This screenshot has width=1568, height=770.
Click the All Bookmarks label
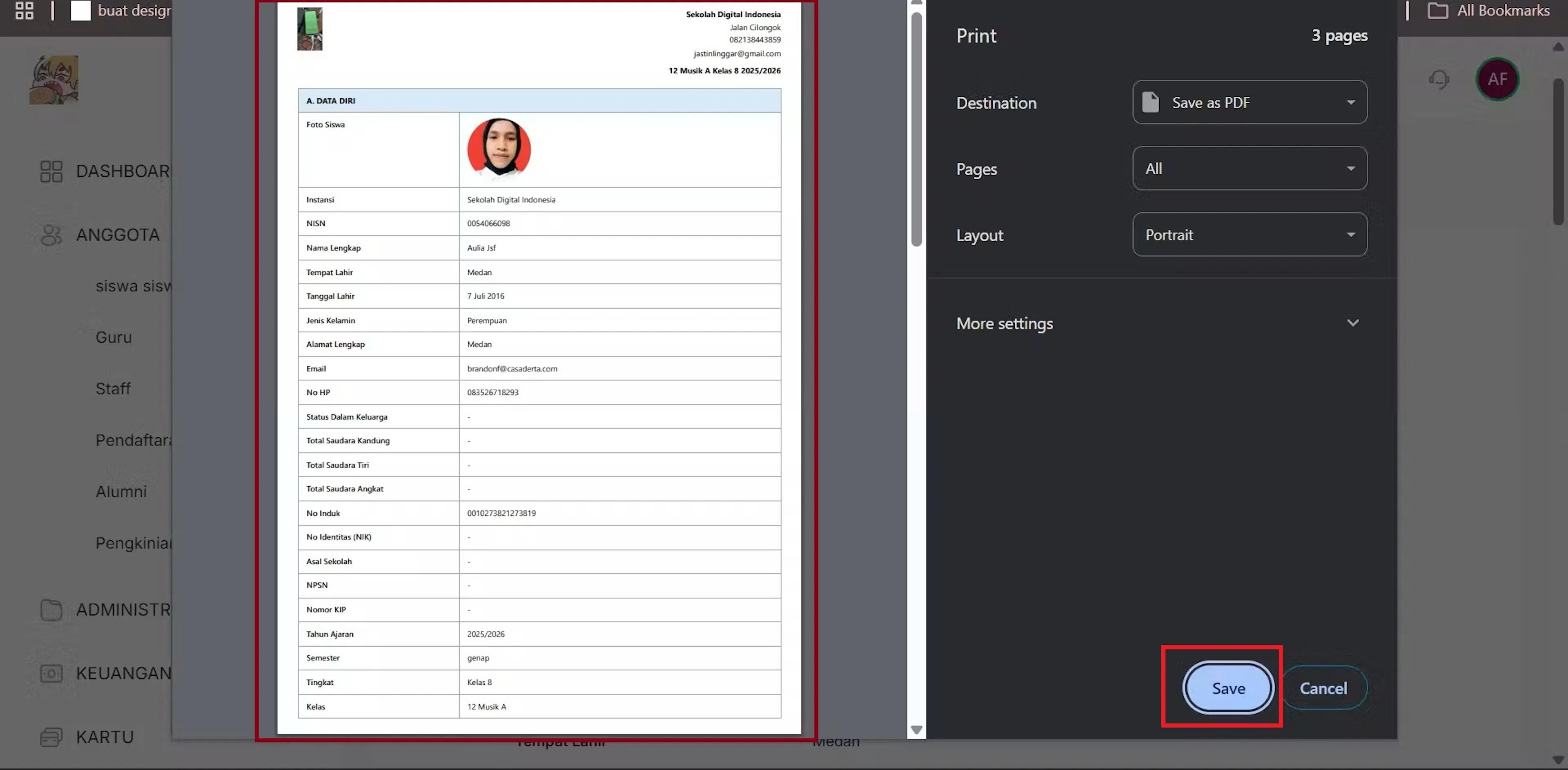coord(1503,10)
